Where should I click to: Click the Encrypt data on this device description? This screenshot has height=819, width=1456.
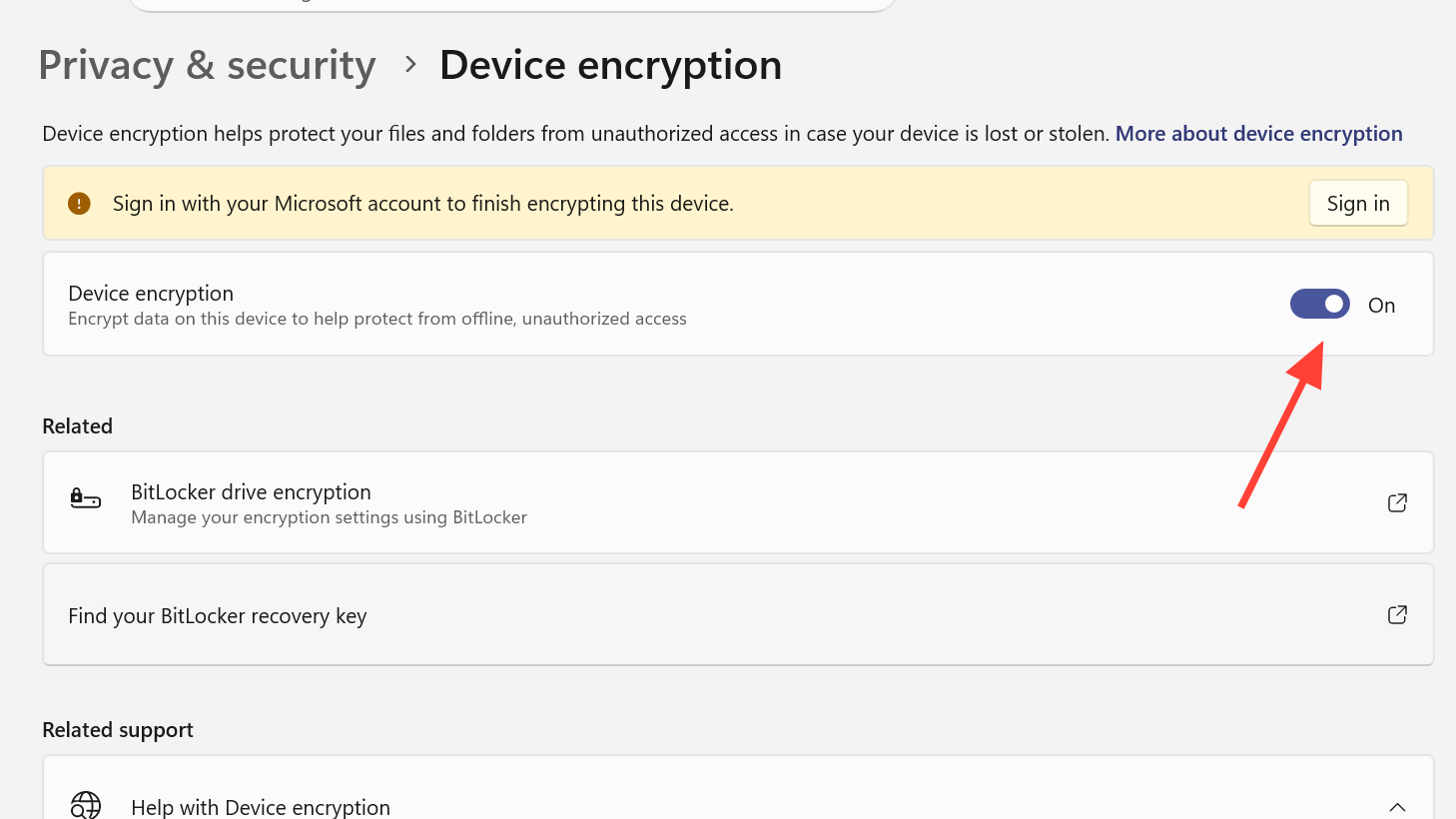376,319
